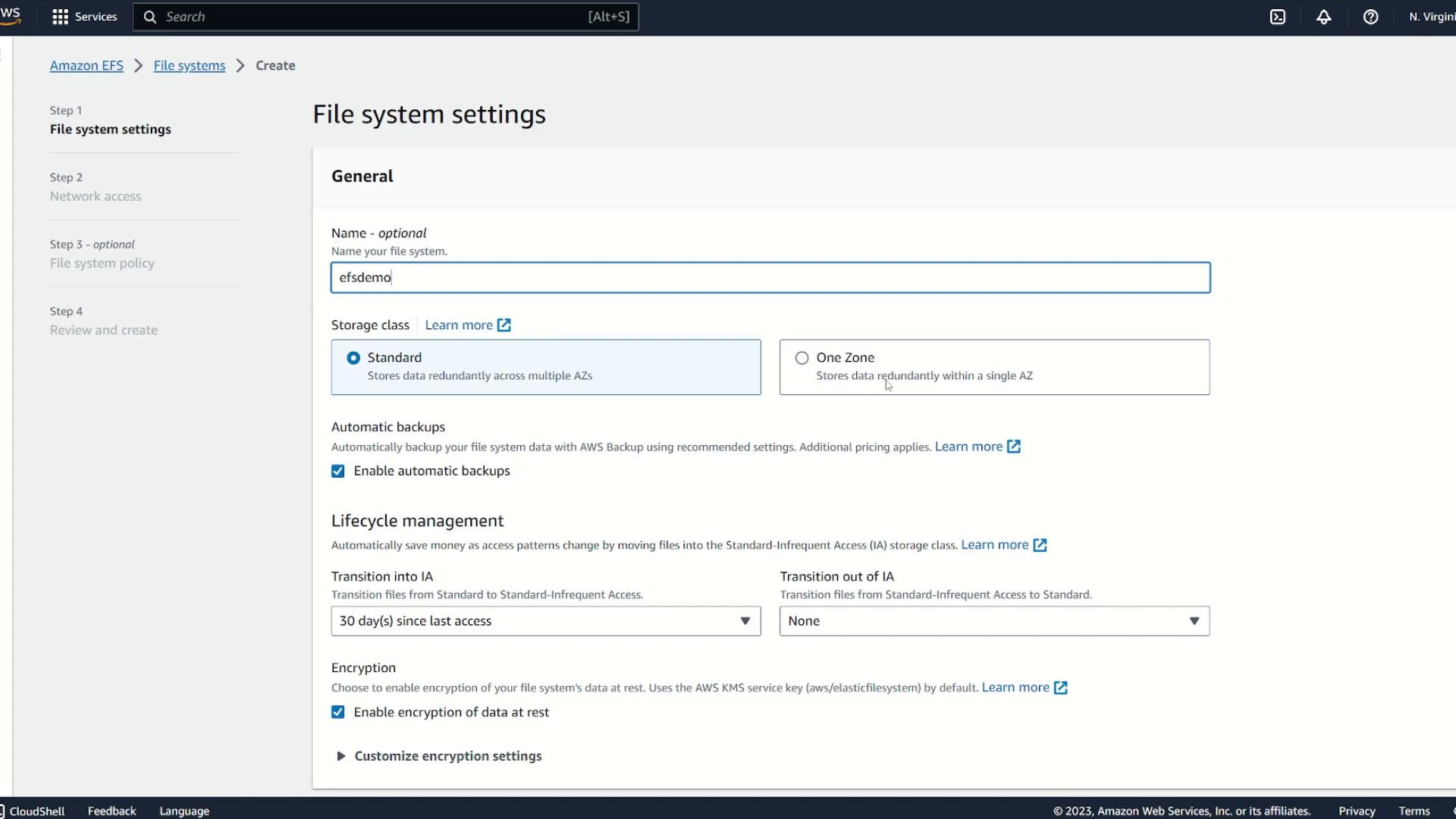Launch CloudShell from the top bar icon
The height and width of the screenshot is (819, 1456).
coord(1278,17)
